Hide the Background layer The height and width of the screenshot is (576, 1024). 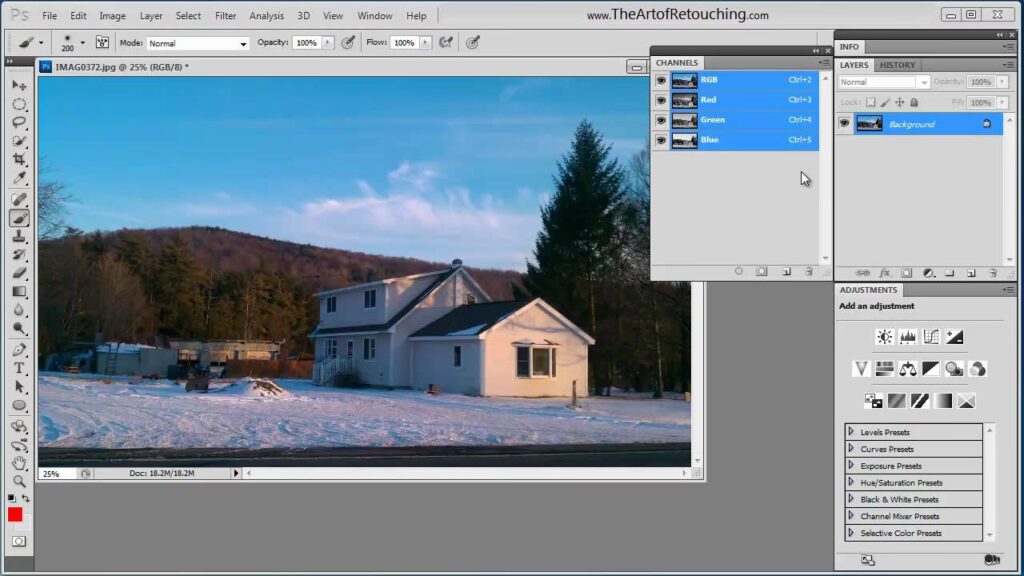click(845, 124)
